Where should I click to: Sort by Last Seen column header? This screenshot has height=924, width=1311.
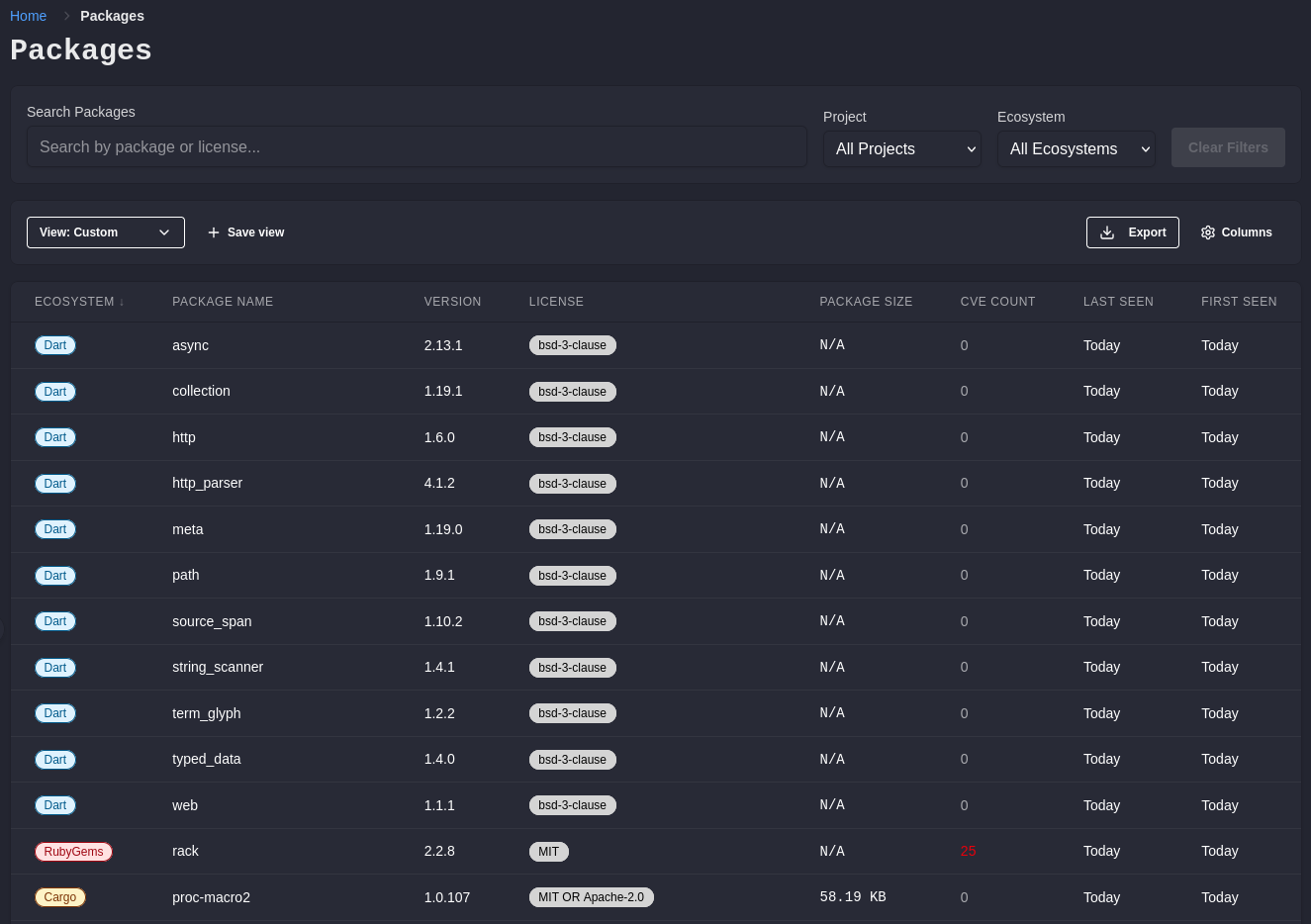coord(1118,302)
